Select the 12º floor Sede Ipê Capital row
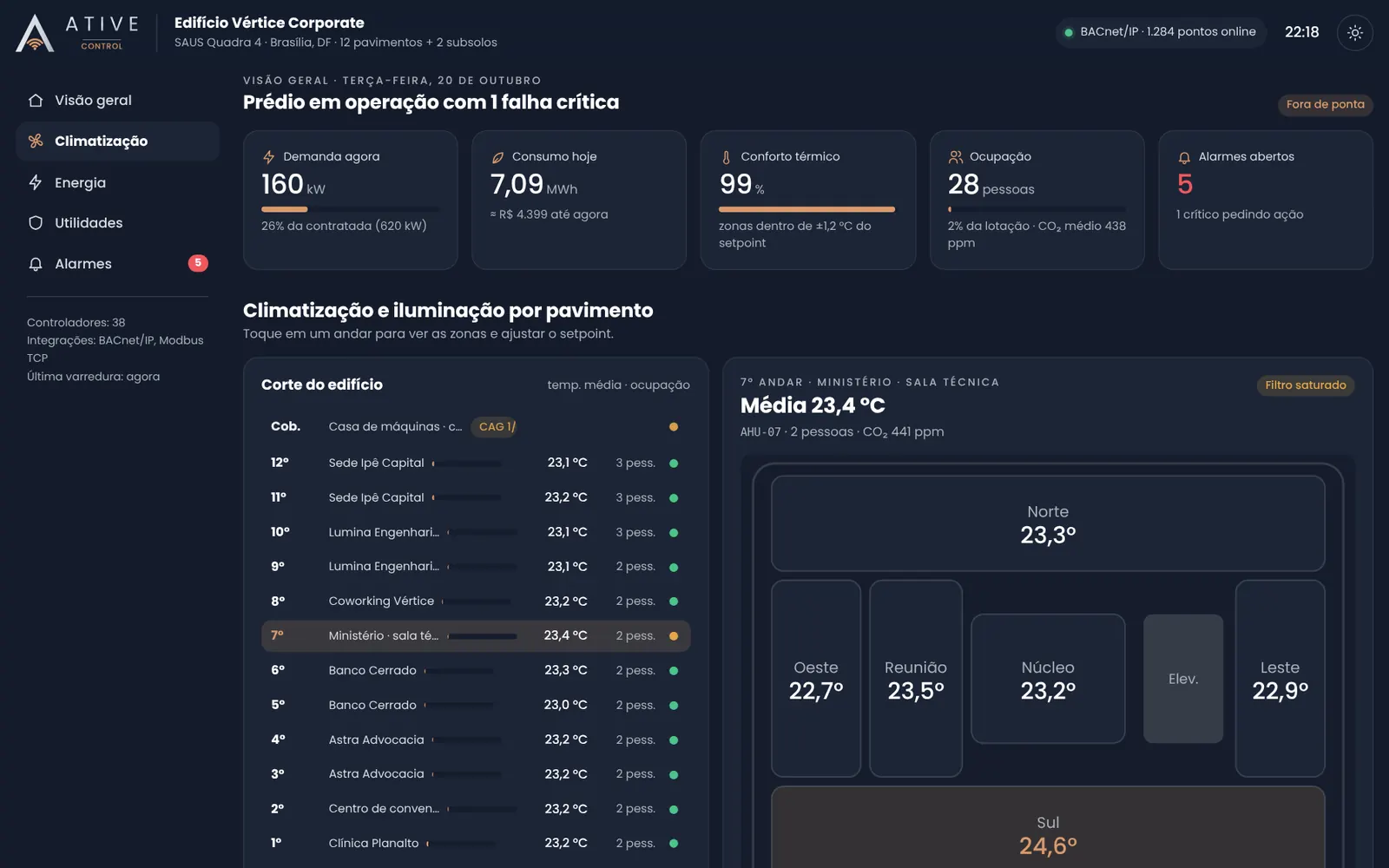Screen dimensions: 1389x868 [476, 464]
